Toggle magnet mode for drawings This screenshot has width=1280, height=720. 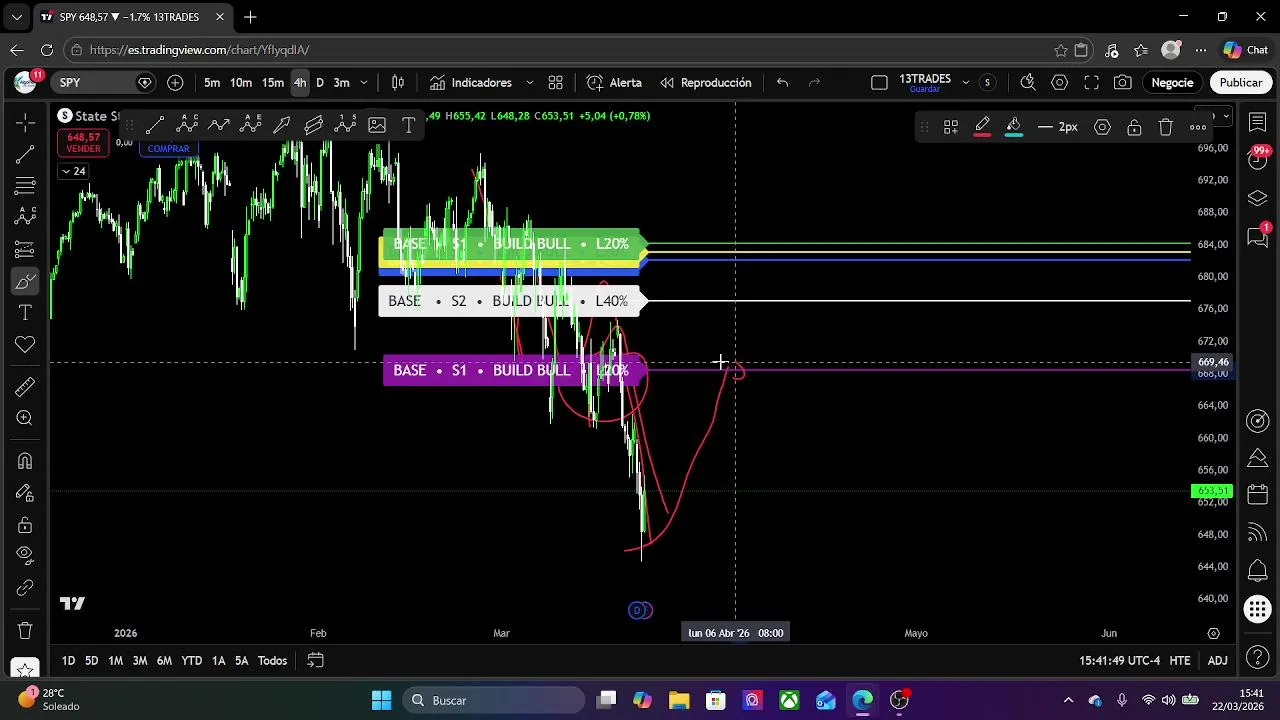point(25,461)
